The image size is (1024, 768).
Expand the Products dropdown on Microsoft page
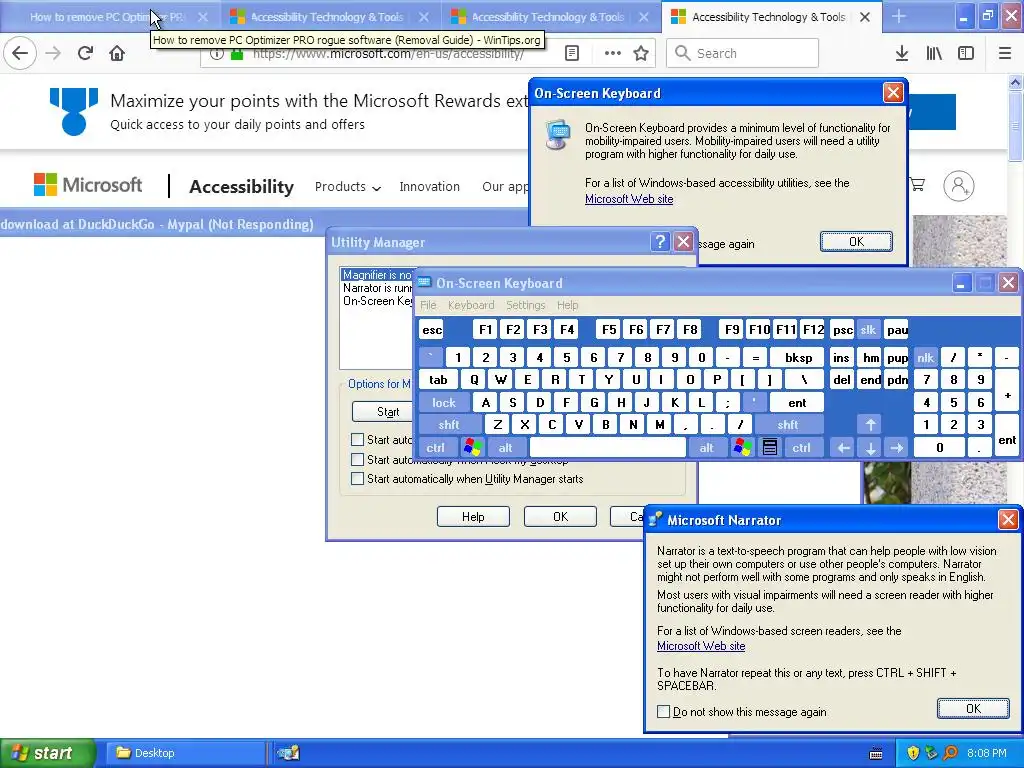[x=347, y=187]
